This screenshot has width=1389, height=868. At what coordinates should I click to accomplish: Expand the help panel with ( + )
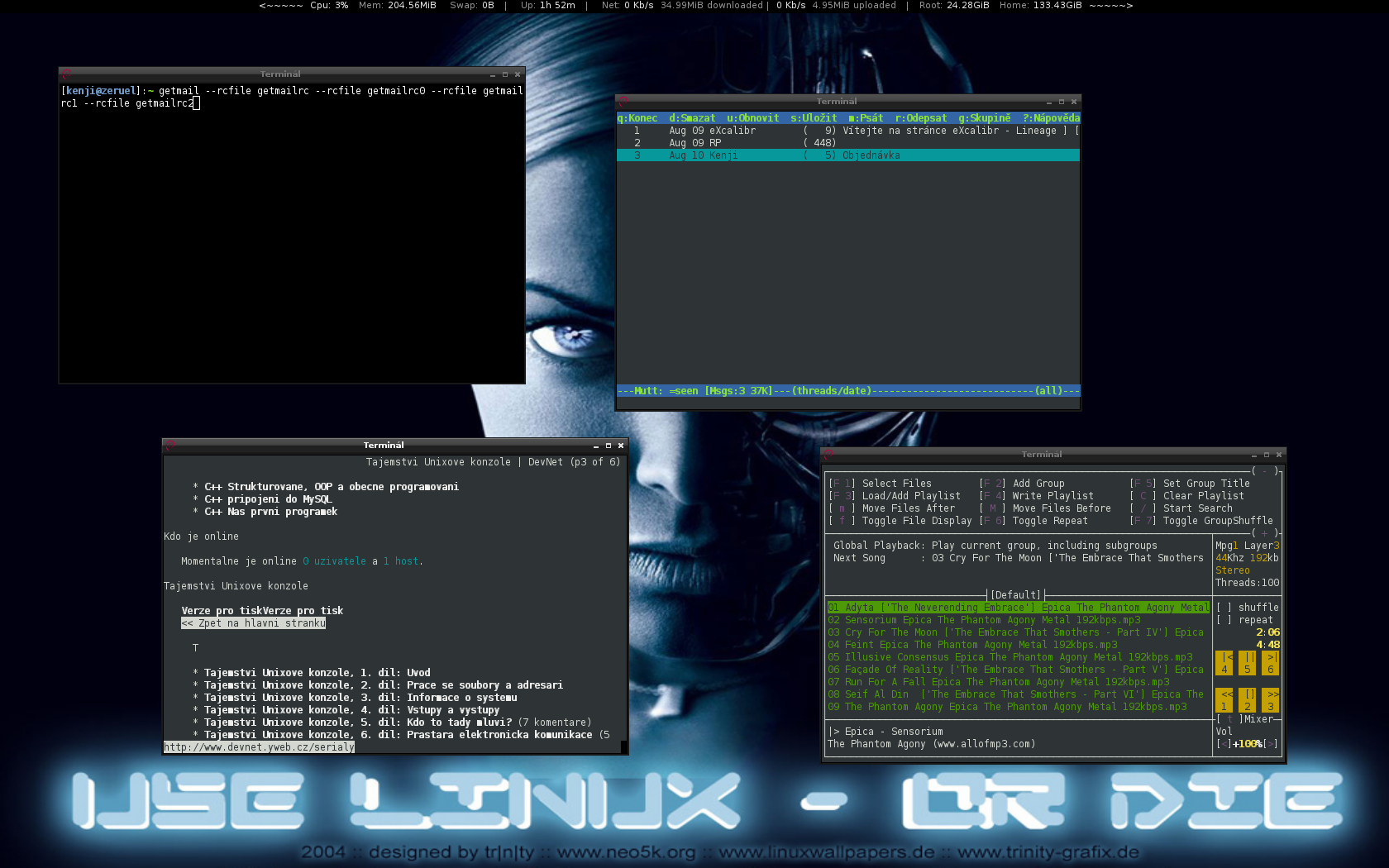click(x=1265, y=533)
